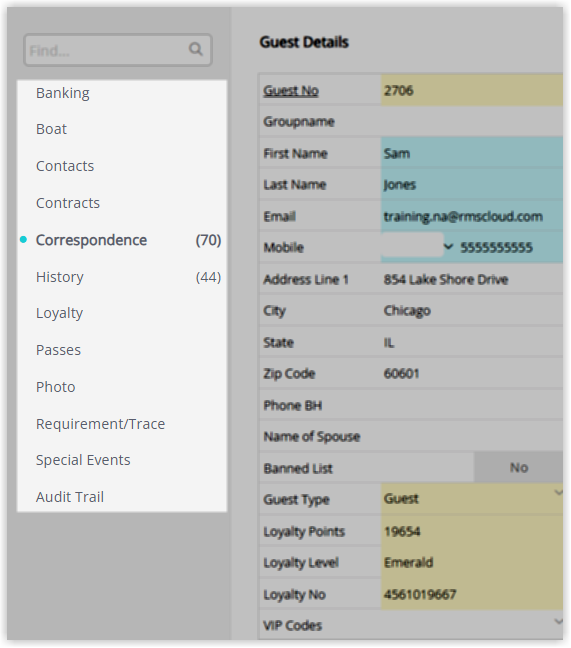
Task: Click the Guest No link
Action: click(x=291, y=91)
